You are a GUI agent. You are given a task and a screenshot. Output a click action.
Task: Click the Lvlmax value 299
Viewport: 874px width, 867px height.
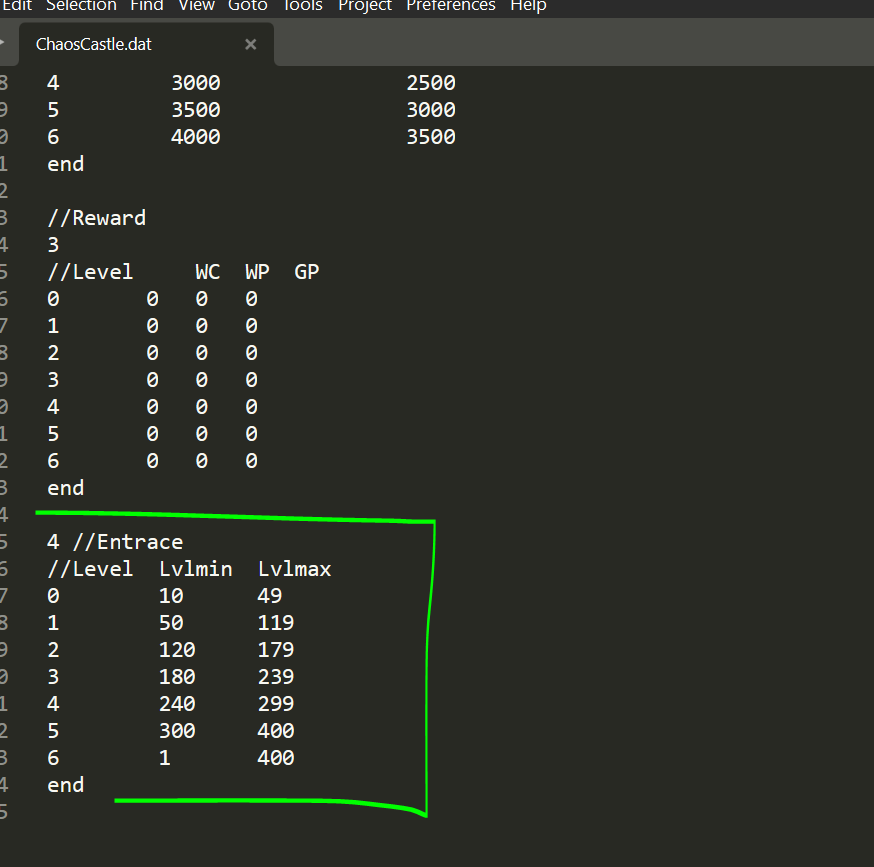[x=276, y=704]
